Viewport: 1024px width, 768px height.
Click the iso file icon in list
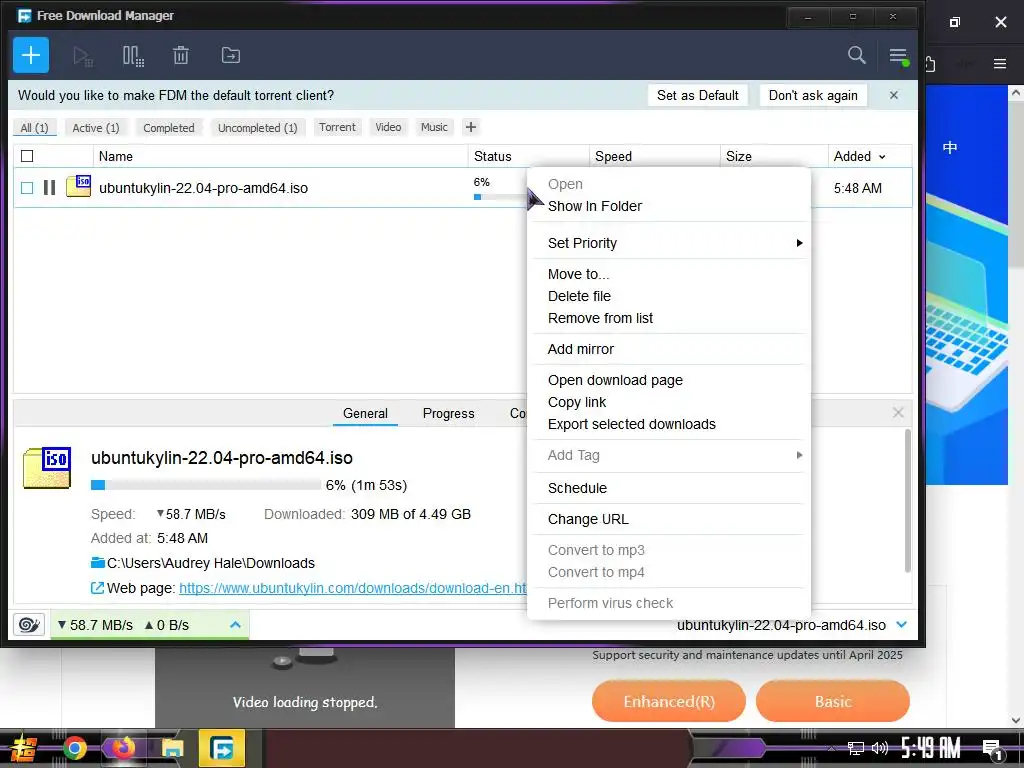click(78, 186)
